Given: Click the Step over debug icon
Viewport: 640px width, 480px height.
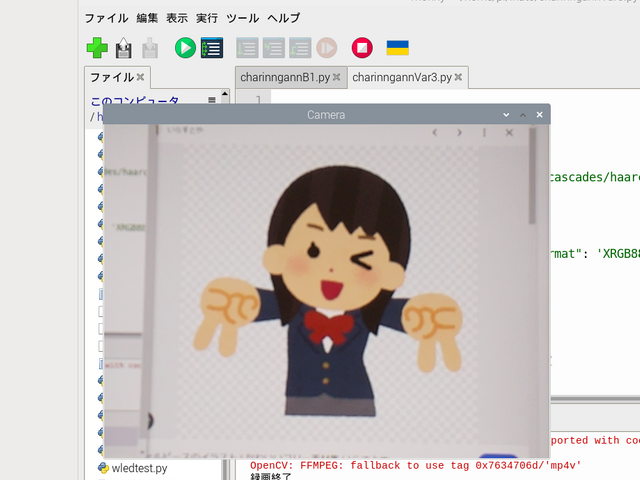Looking at the screenshot, I should coord(247,48).
